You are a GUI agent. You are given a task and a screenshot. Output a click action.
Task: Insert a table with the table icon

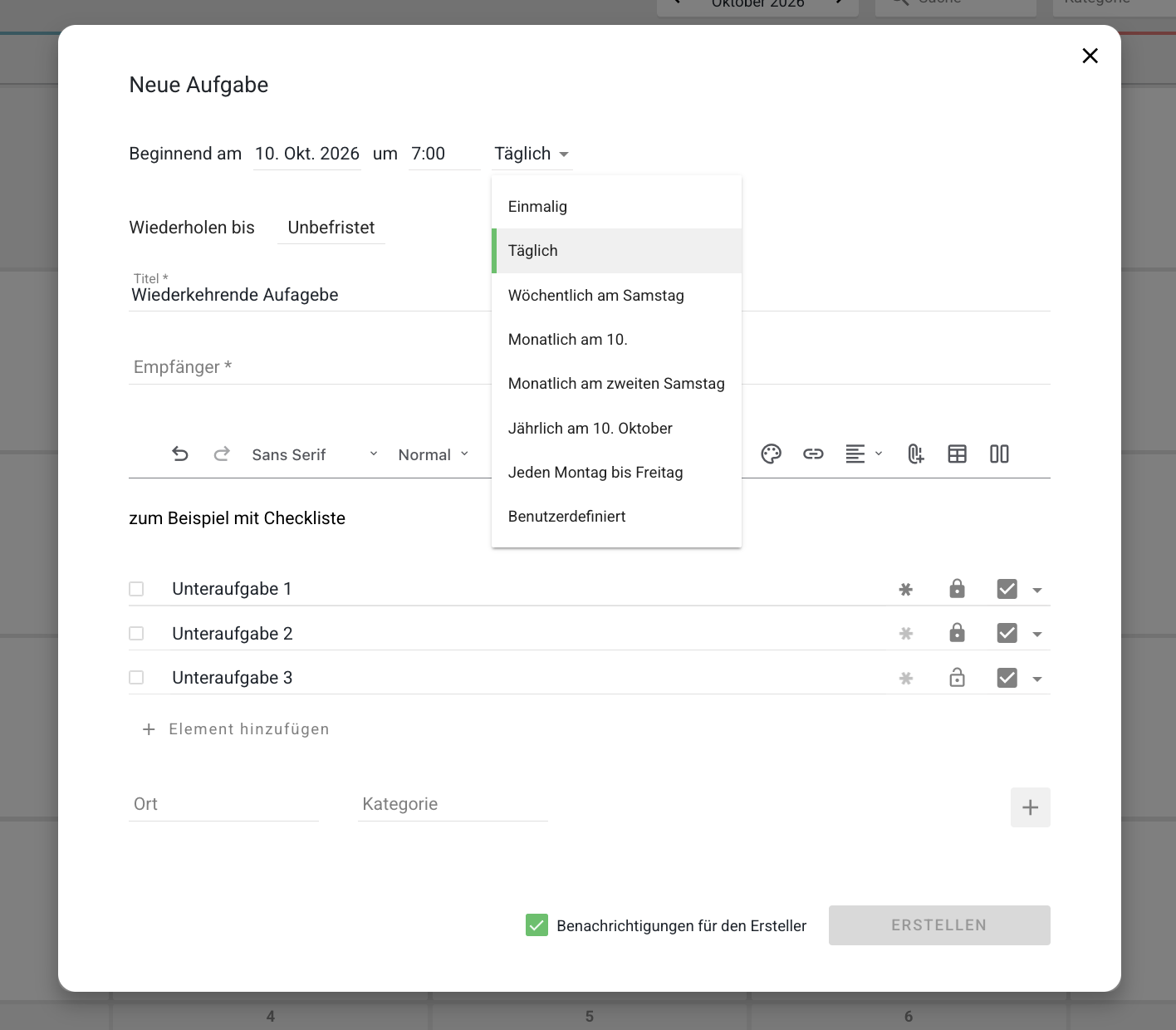958,454
